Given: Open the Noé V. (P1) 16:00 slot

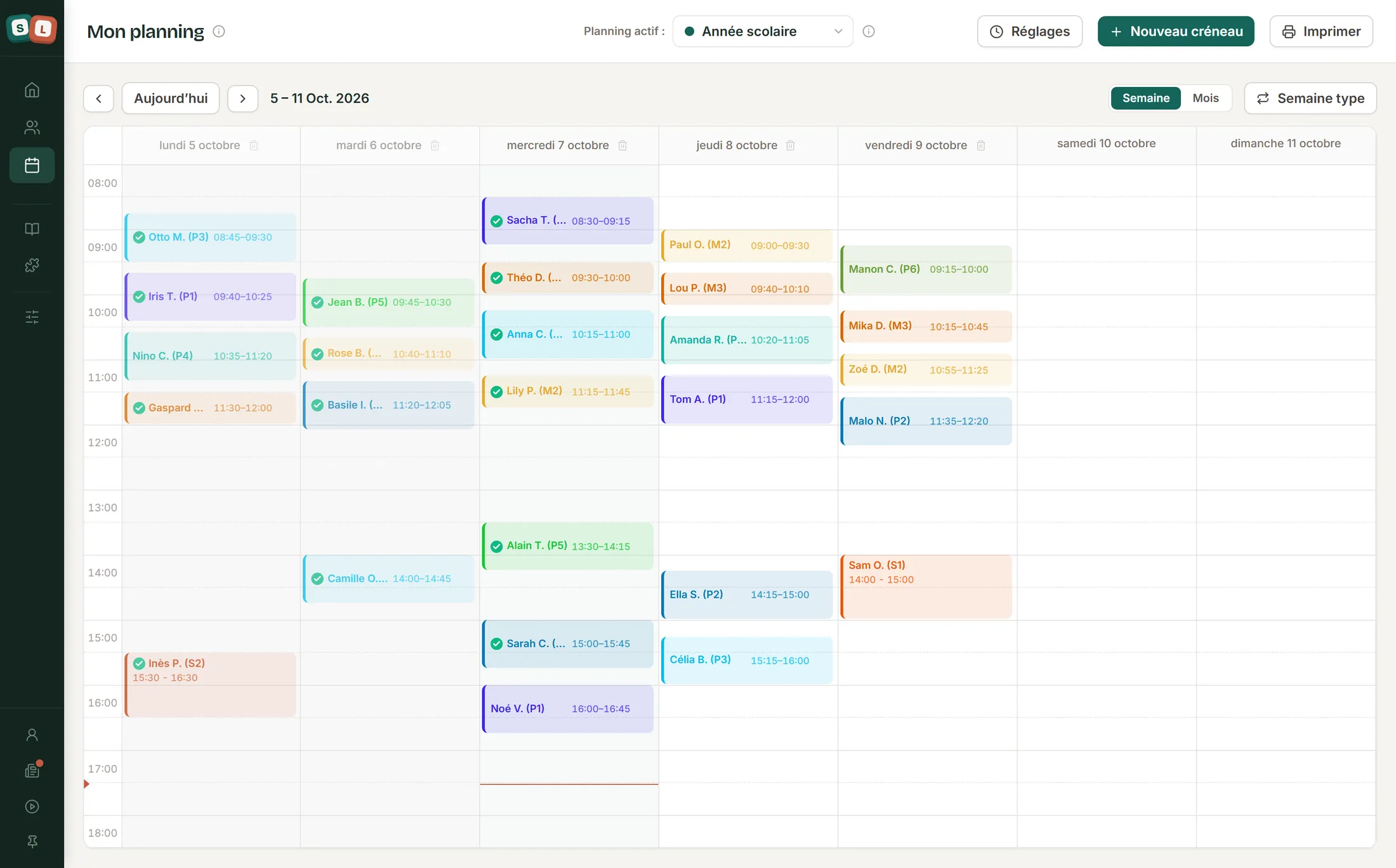Looking at the screenshot, I should click(x=567, y=709).
